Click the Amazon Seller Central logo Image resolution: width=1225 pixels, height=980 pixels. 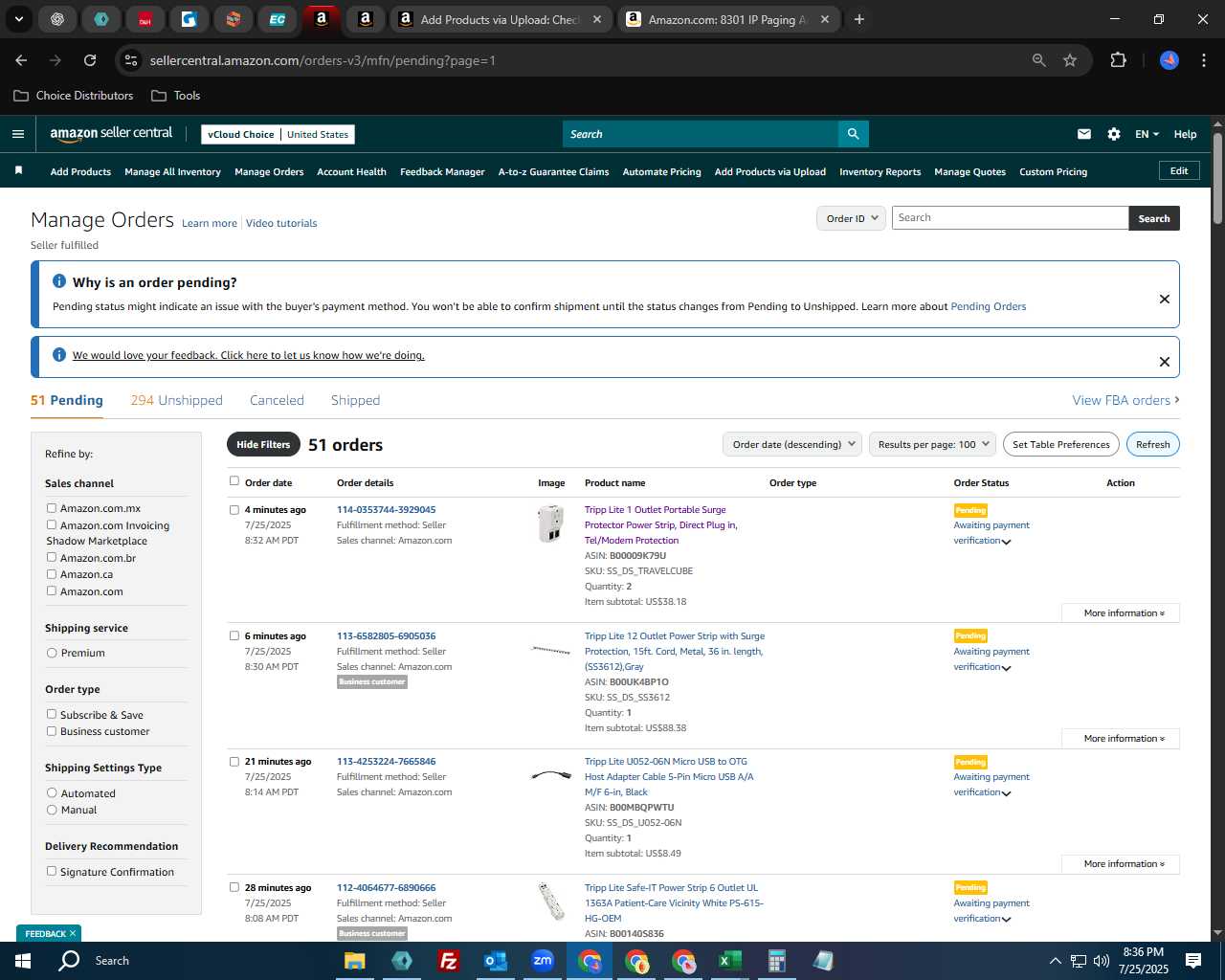click(111, 134)
